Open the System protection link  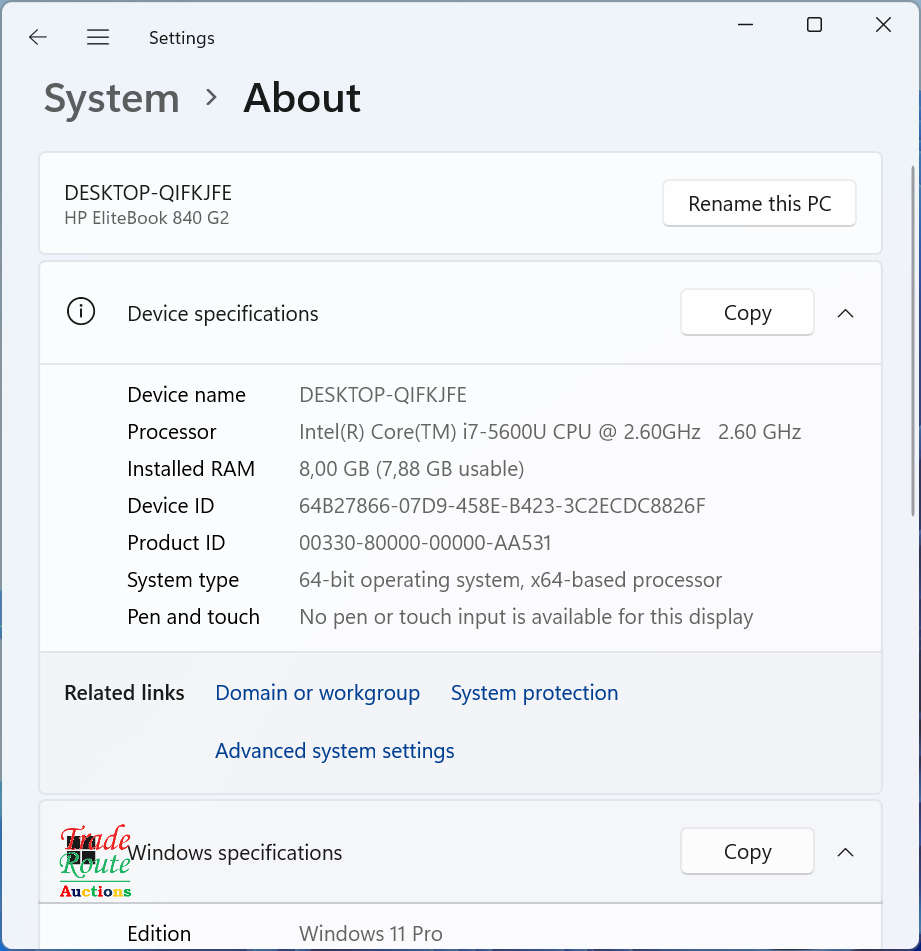click(534, 693)
